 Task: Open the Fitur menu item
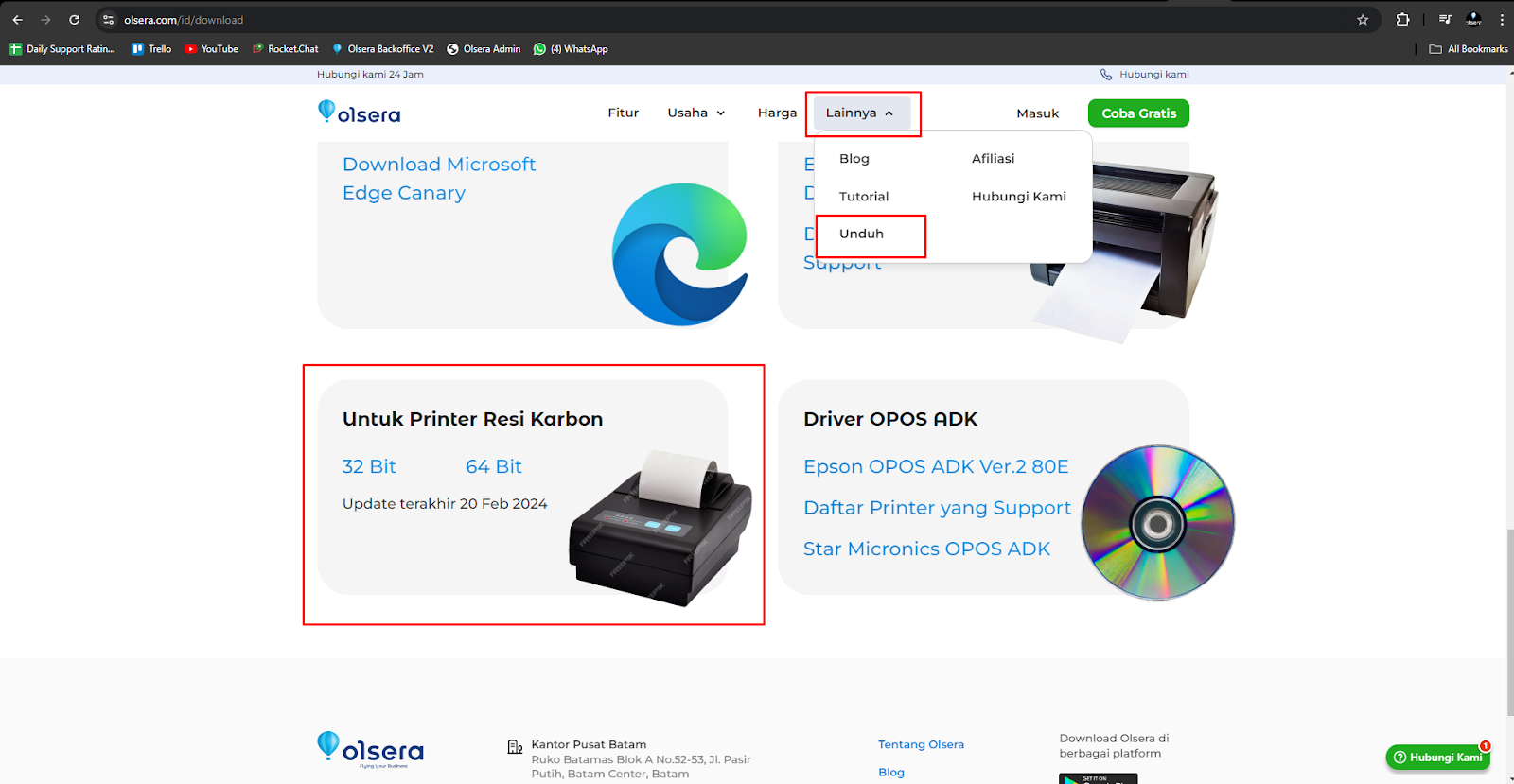[623, 113]
